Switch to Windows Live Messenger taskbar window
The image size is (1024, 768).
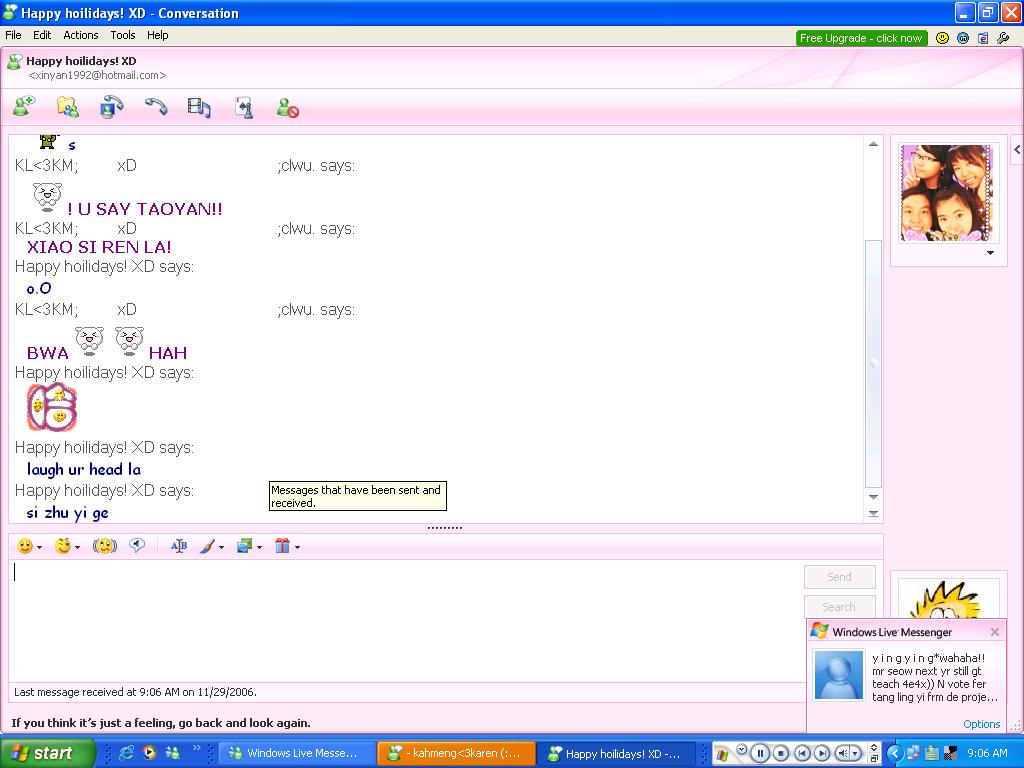[297, 753]
